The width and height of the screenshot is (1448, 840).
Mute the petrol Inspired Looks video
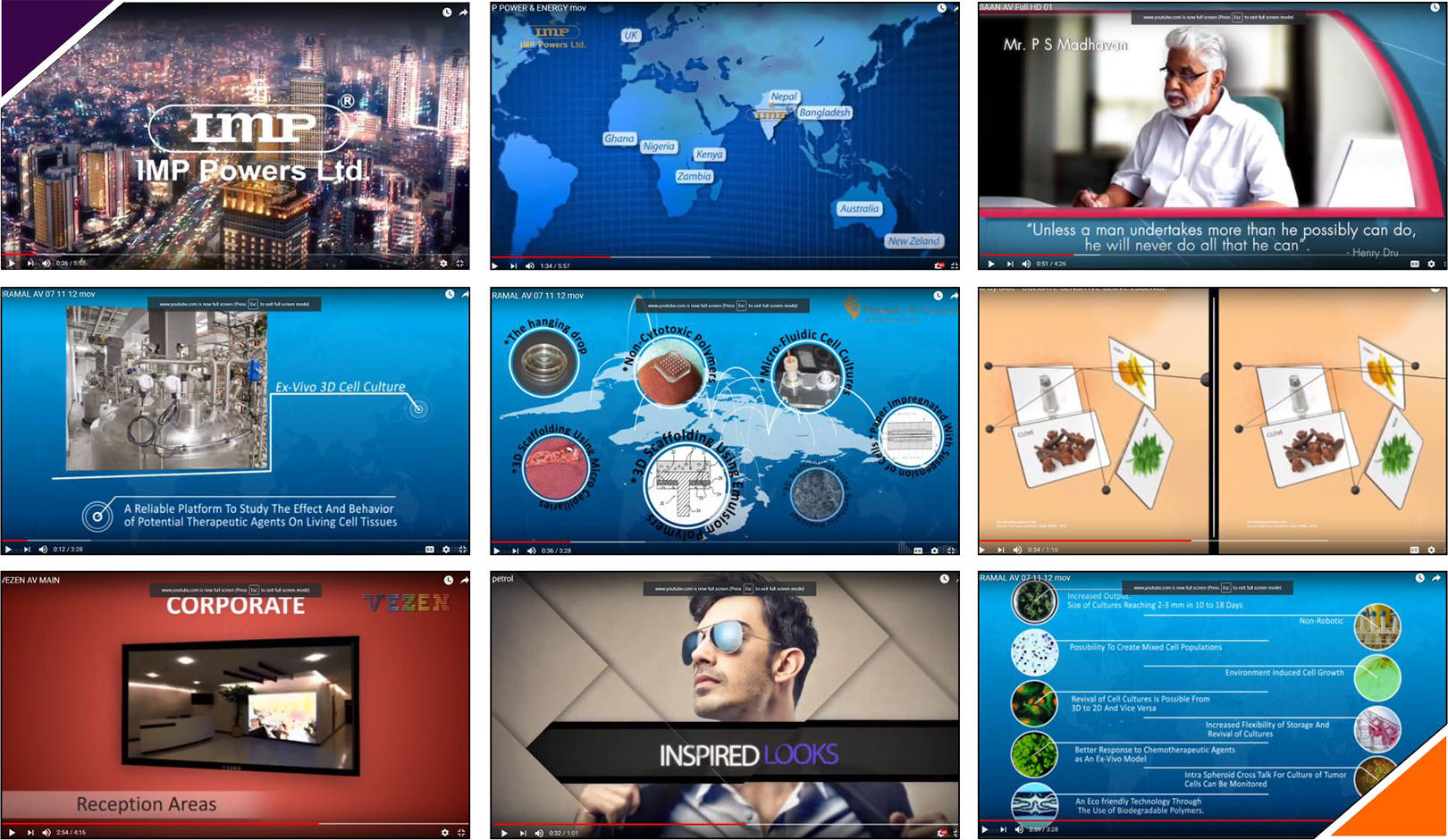[539, 833]
